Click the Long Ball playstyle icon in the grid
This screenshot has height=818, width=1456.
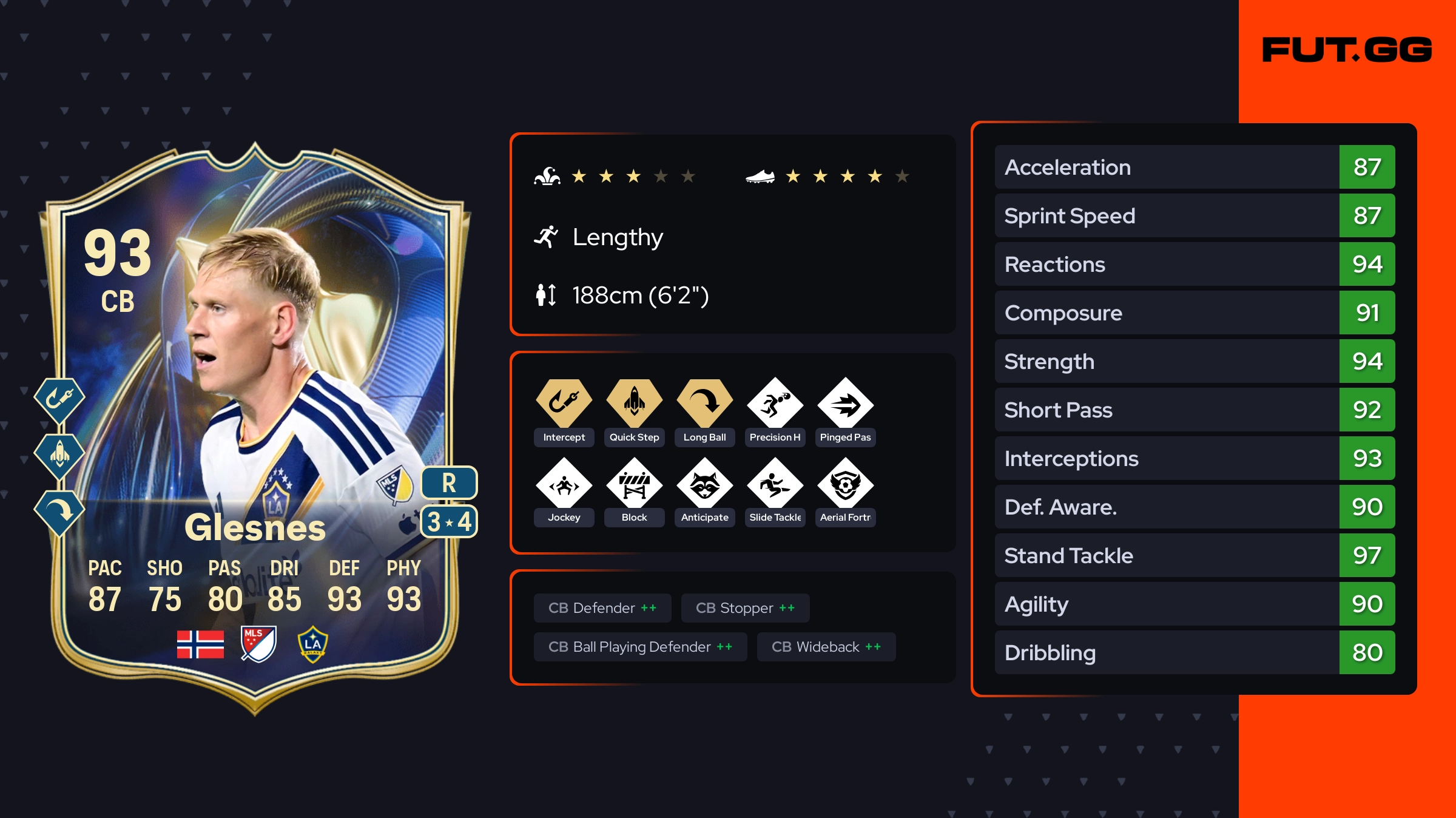(x=704, y=402)
